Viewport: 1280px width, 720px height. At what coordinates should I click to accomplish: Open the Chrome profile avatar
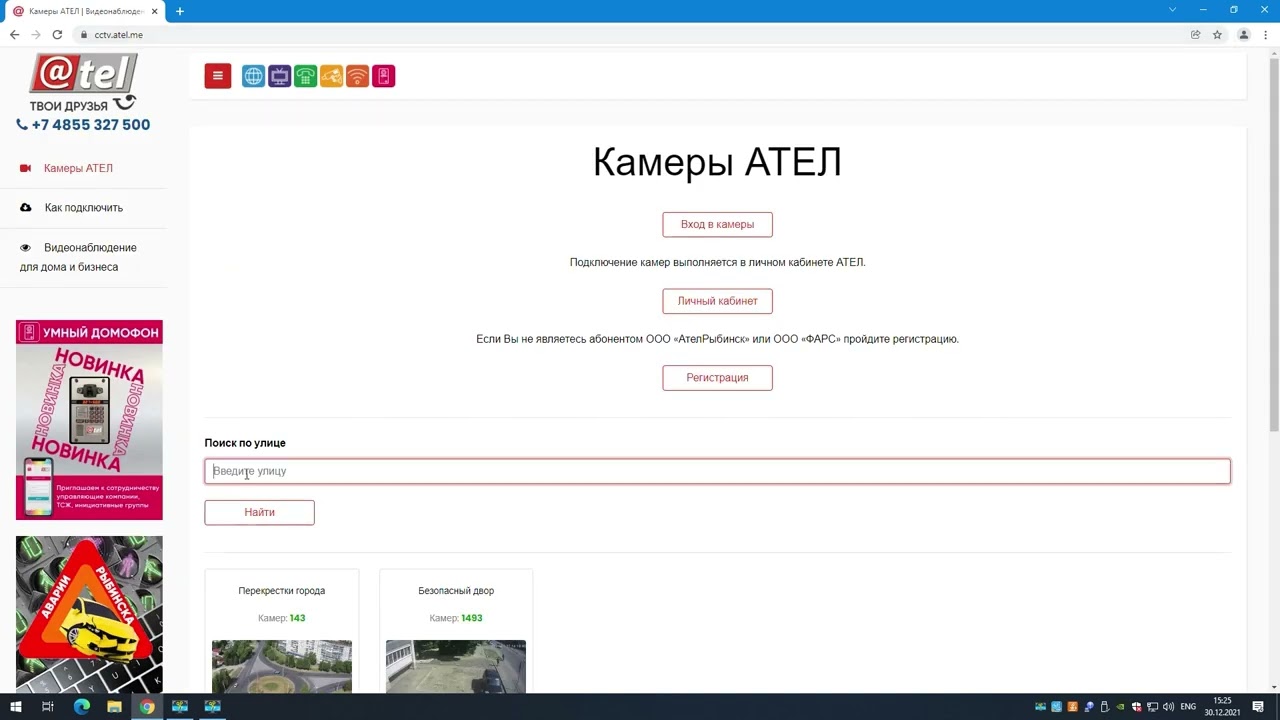tap(1244, 34)
